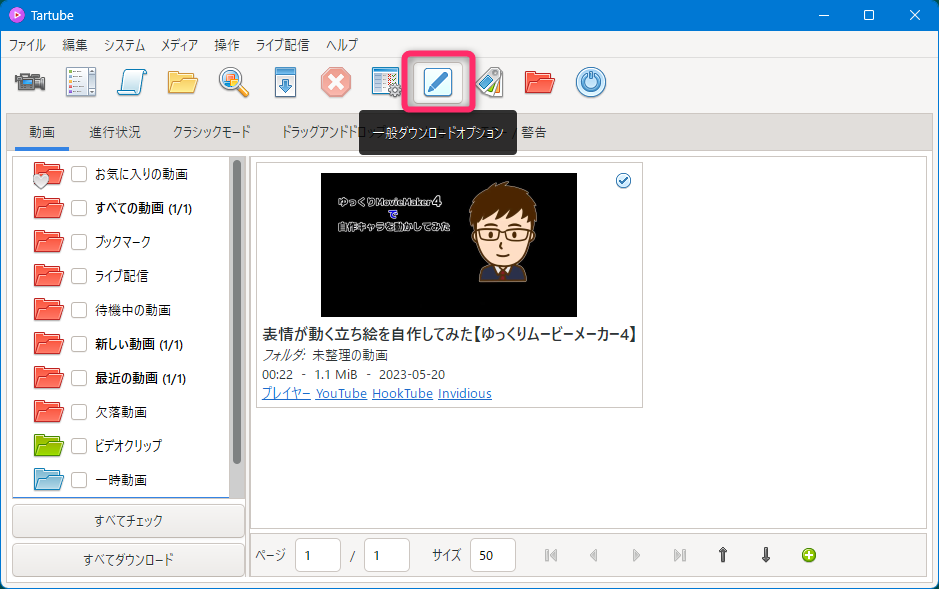This screenshot has height=589, width=939.
Task: Tick the お気に入りの動画 folder checkbox
Action: pos(79,174)
